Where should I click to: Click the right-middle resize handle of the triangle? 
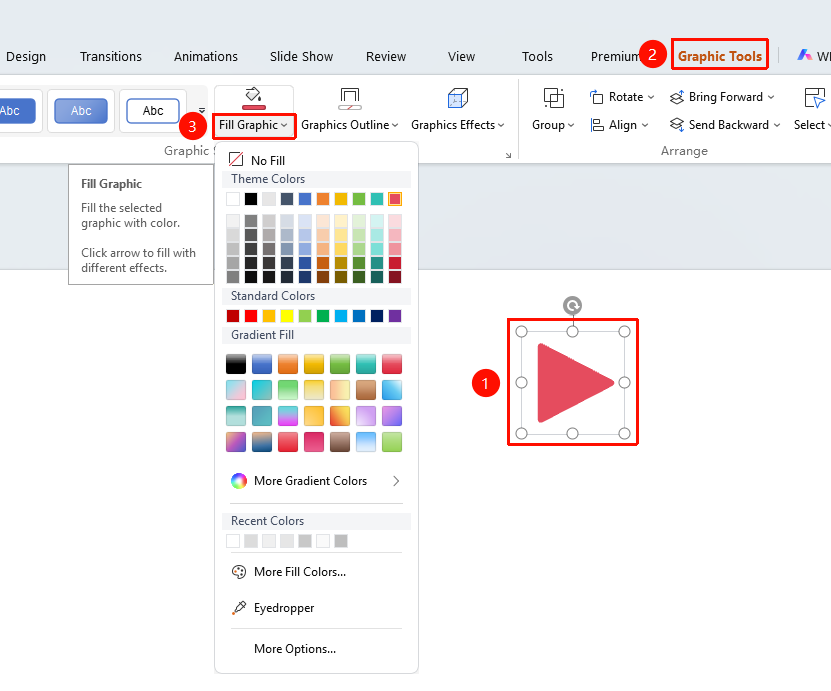click(x=624, y=383)
